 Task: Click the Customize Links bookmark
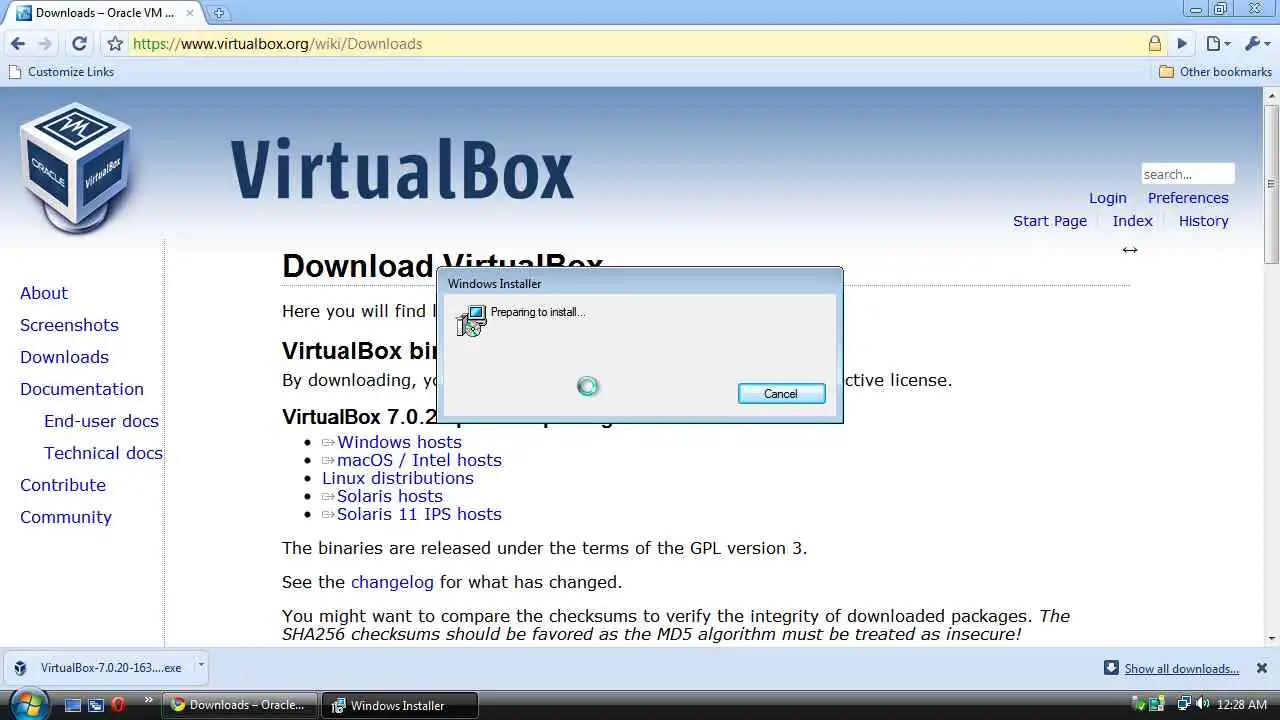click(x=61, y=72)
